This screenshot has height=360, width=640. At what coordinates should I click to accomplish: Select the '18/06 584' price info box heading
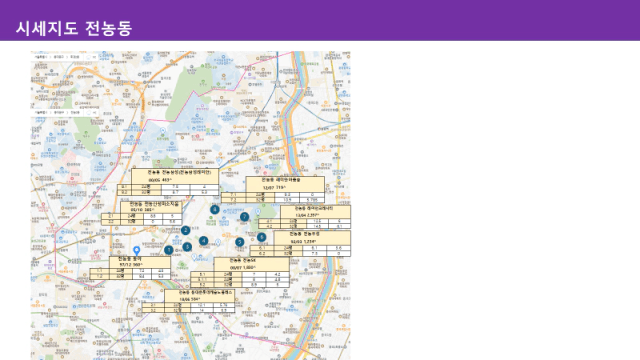tap(200, 296)
